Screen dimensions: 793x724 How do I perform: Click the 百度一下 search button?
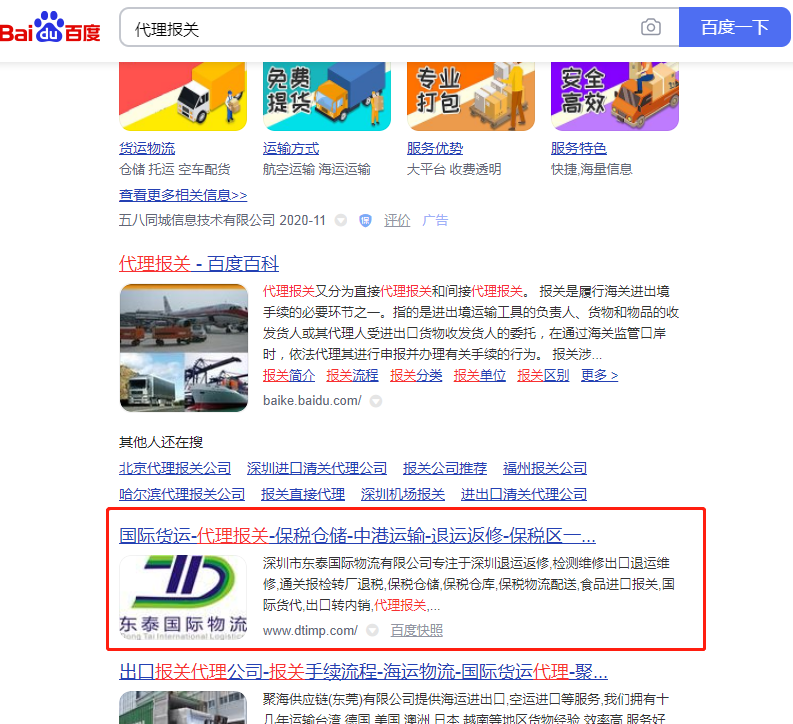[734, 27]
